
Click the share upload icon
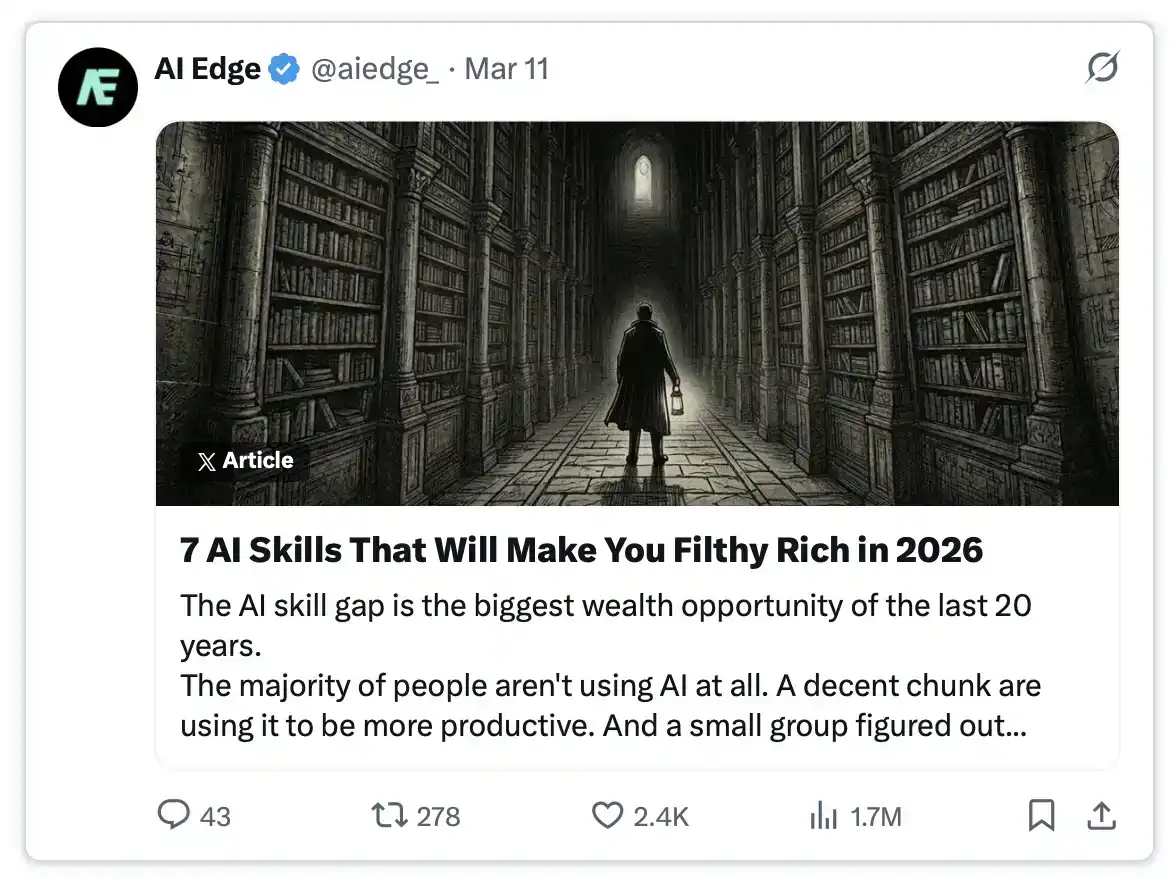[1101, 816]
